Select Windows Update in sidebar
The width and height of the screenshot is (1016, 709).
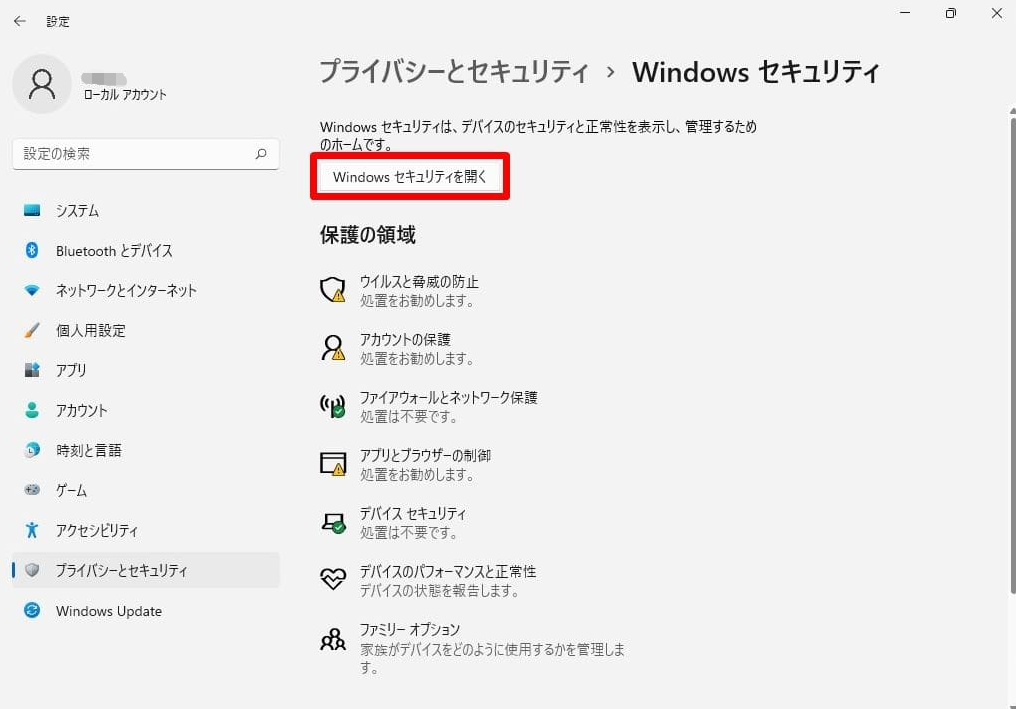[146, 611]
